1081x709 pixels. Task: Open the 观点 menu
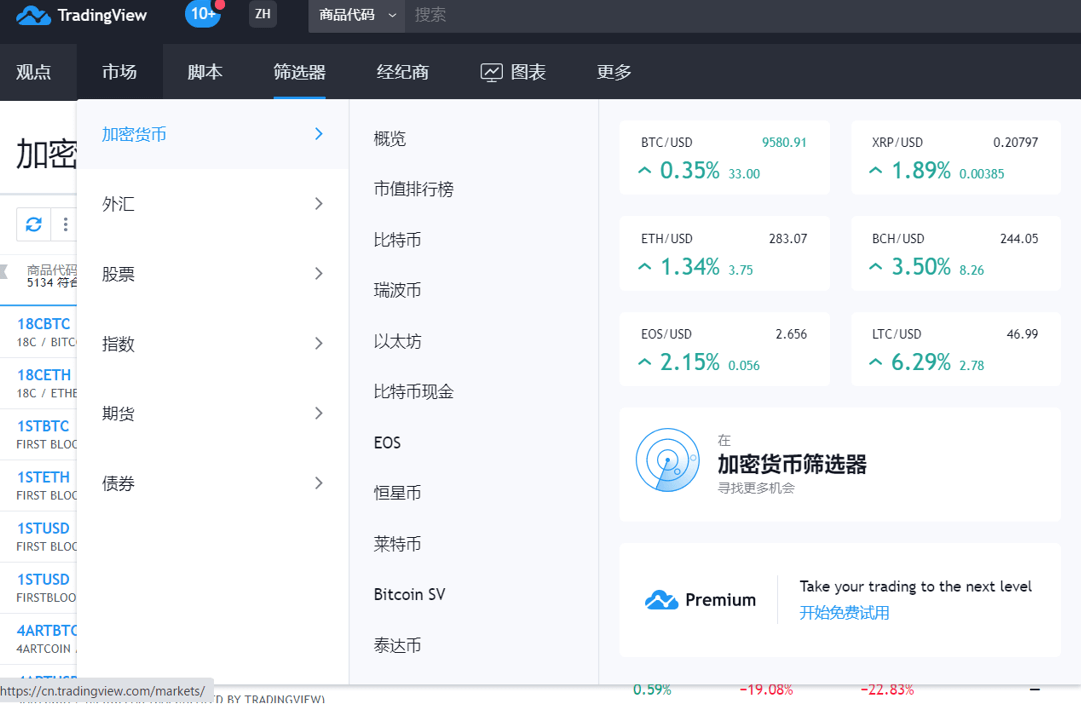coord(34,72)
